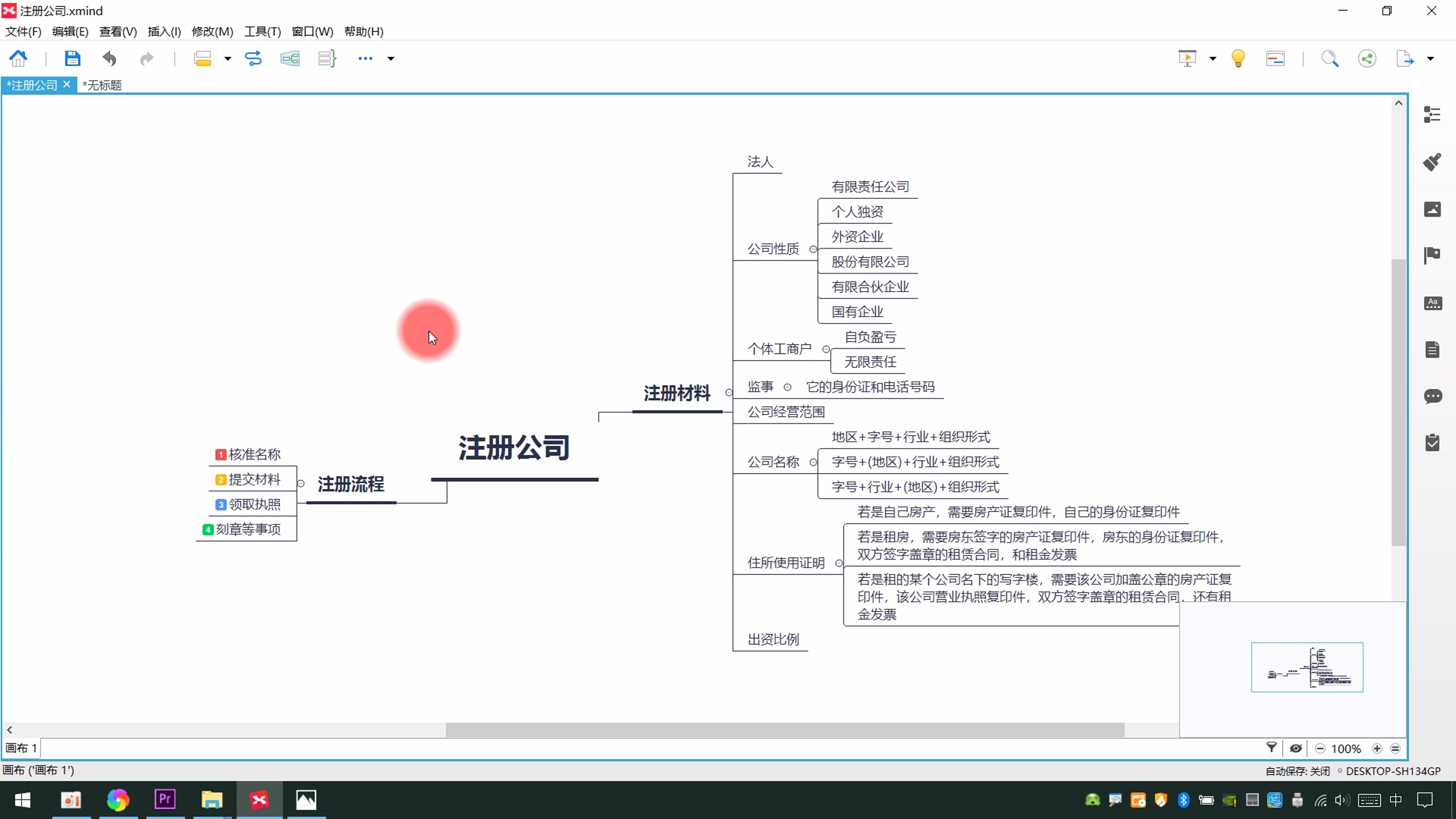
Task: Open the marker flag panel
Action: click(x=1433, y=255)
